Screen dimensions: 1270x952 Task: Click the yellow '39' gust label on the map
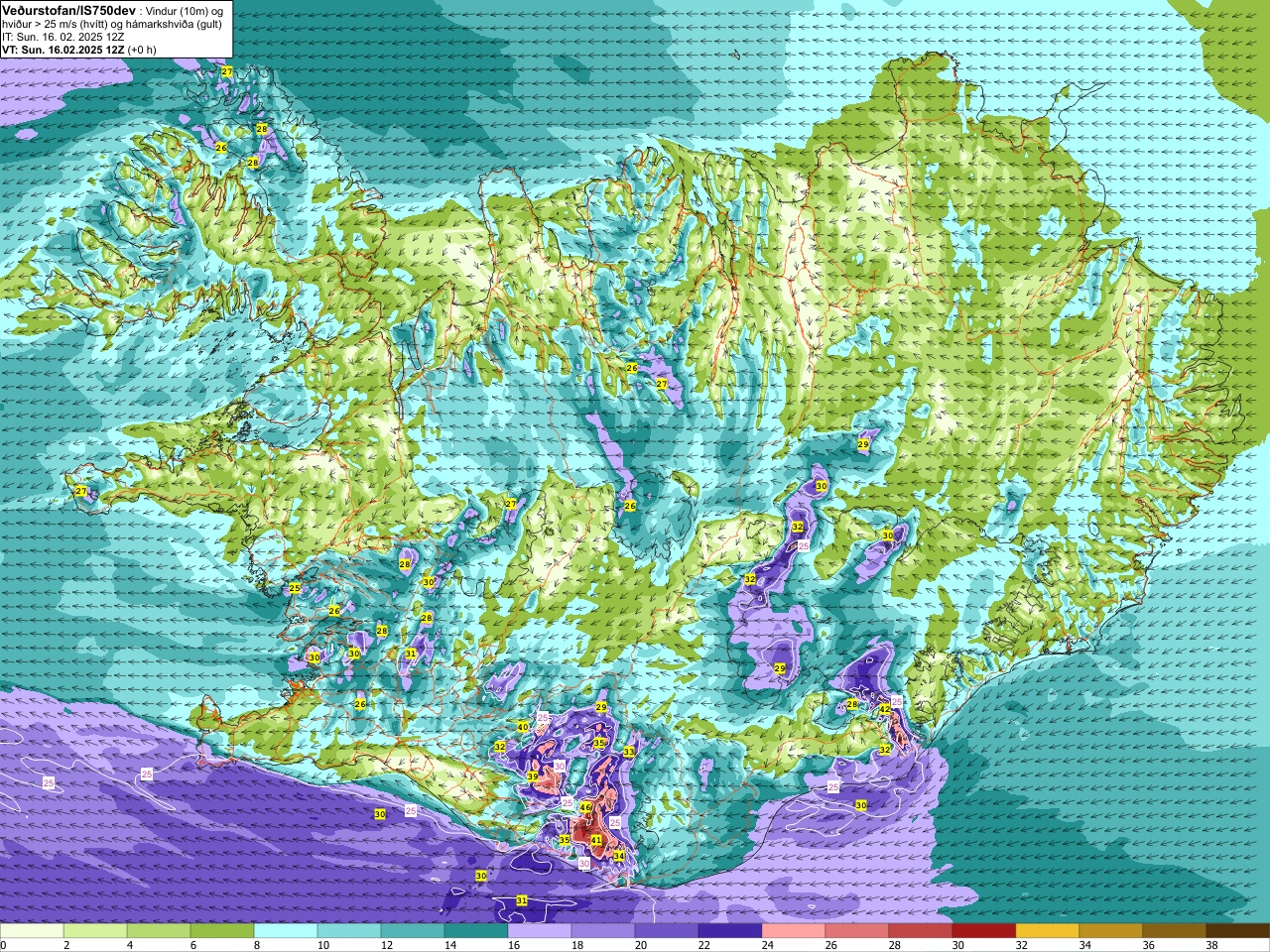(x=533, y=776)
